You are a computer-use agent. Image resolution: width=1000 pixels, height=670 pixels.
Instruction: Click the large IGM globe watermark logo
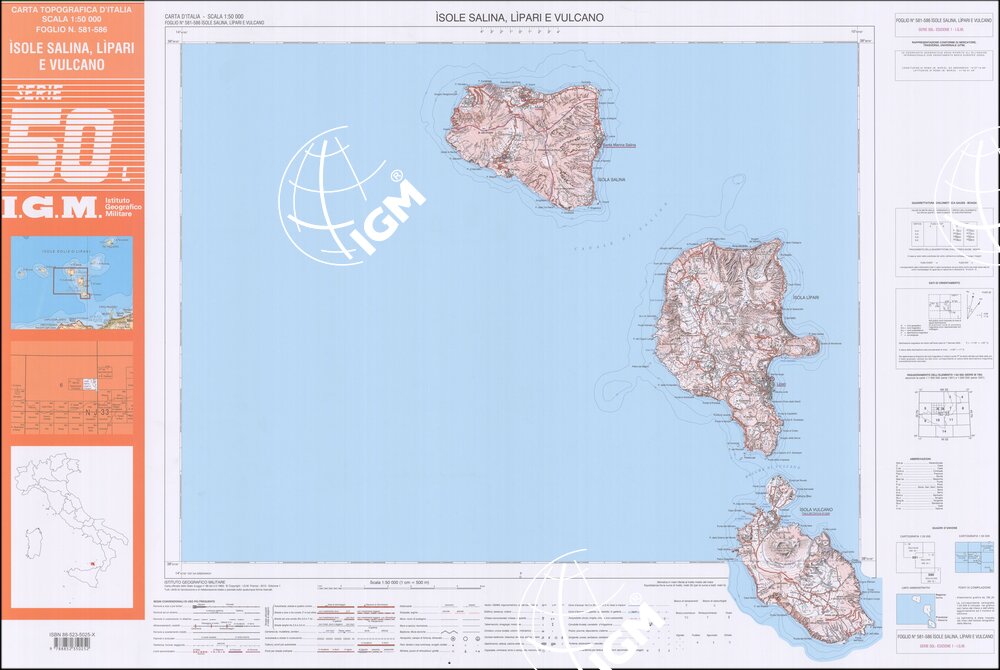(x=348, y=203)
